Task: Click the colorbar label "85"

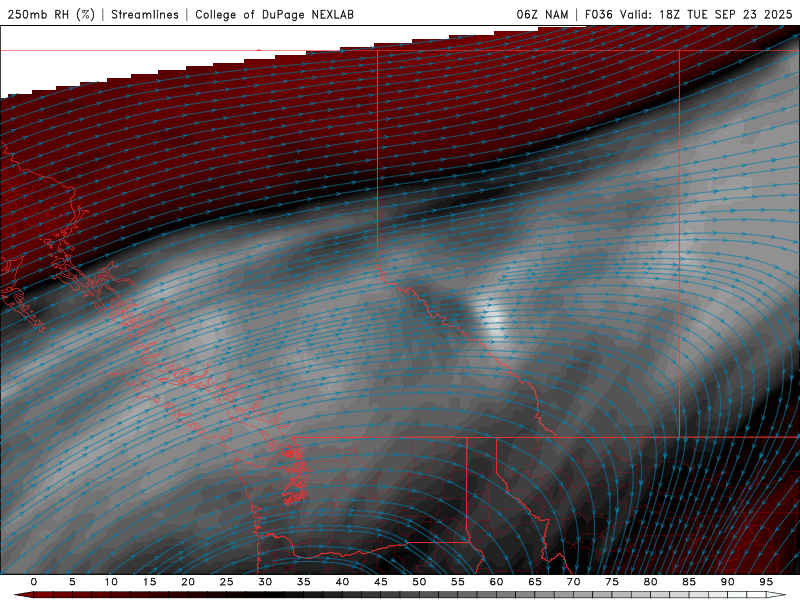Action: click(689, 582)
